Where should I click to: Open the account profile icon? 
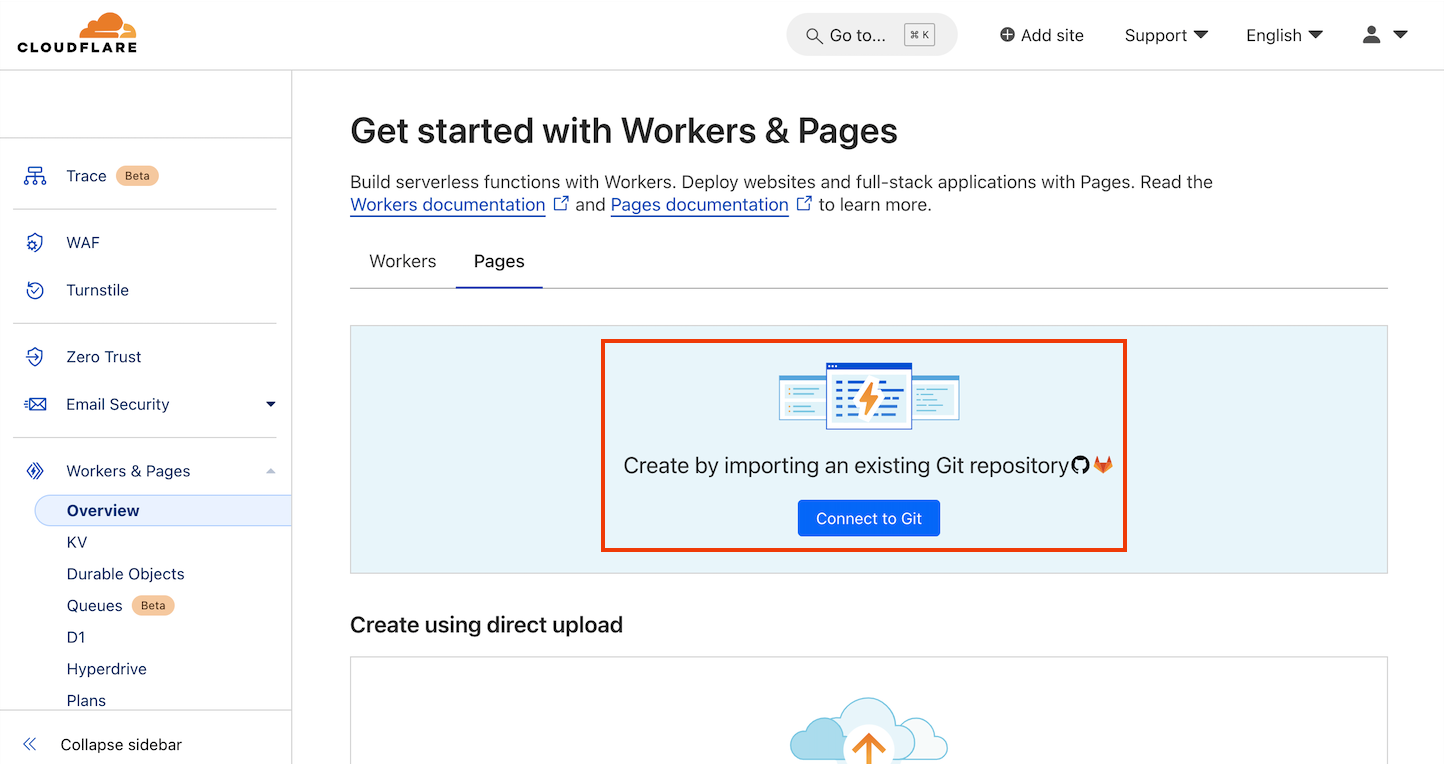(1371, 34)
